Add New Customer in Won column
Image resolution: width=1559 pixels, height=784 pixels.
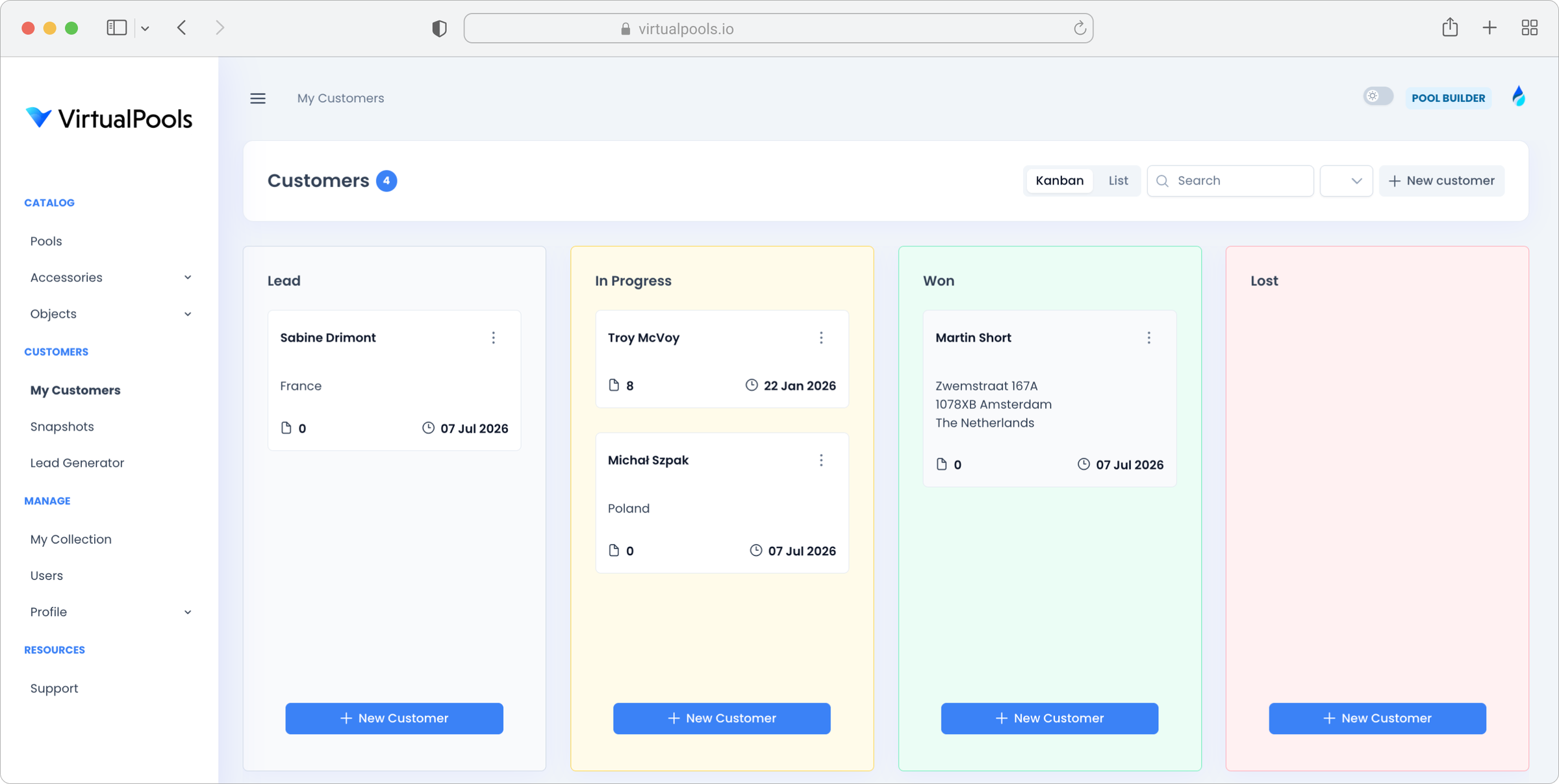pos(1050,718)
